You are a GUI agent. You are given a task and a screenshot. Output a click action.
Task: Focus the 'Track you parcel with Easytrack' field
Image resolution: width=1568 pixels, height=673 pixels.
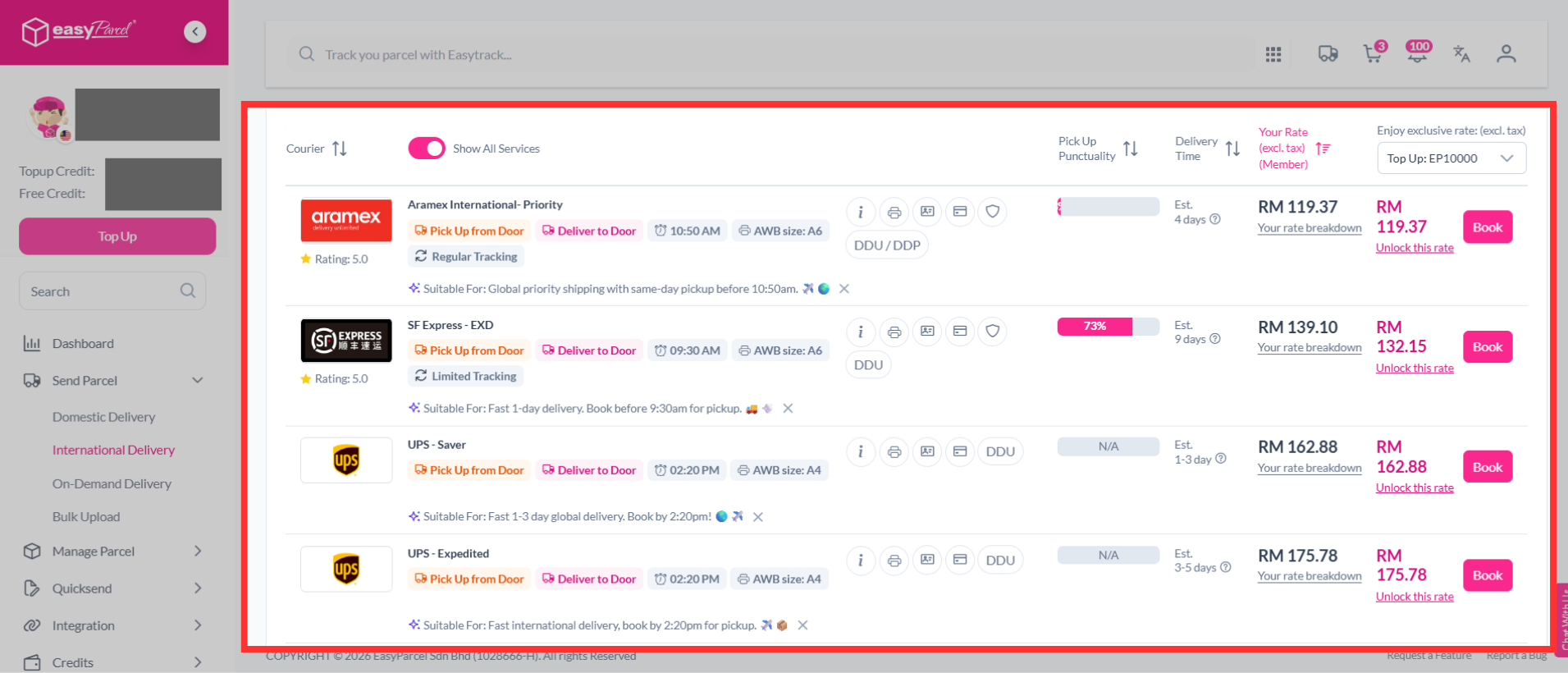(771, 55)
